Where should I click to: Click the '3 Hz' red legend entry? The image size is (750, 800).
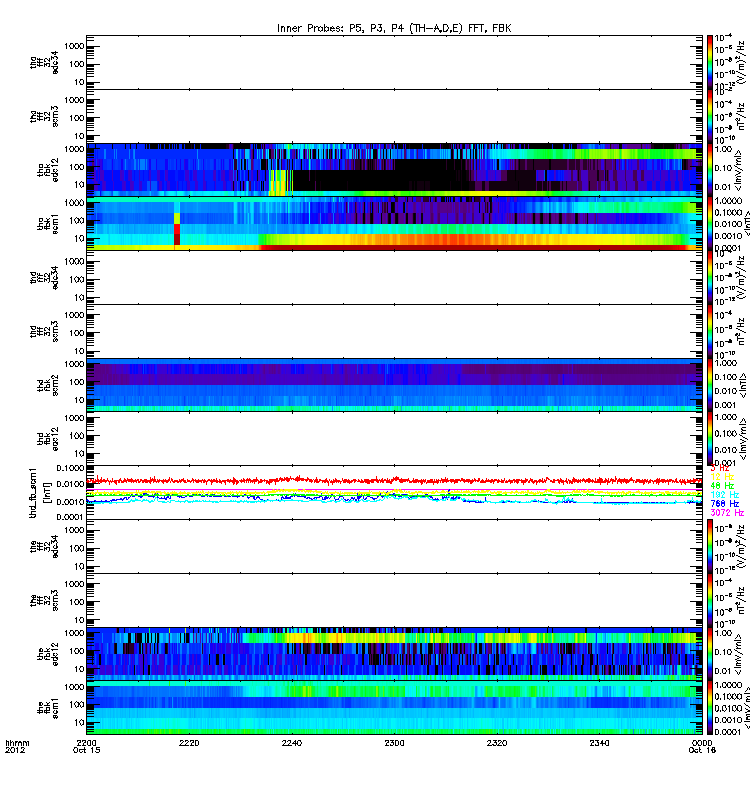click(x=720, y=468)
